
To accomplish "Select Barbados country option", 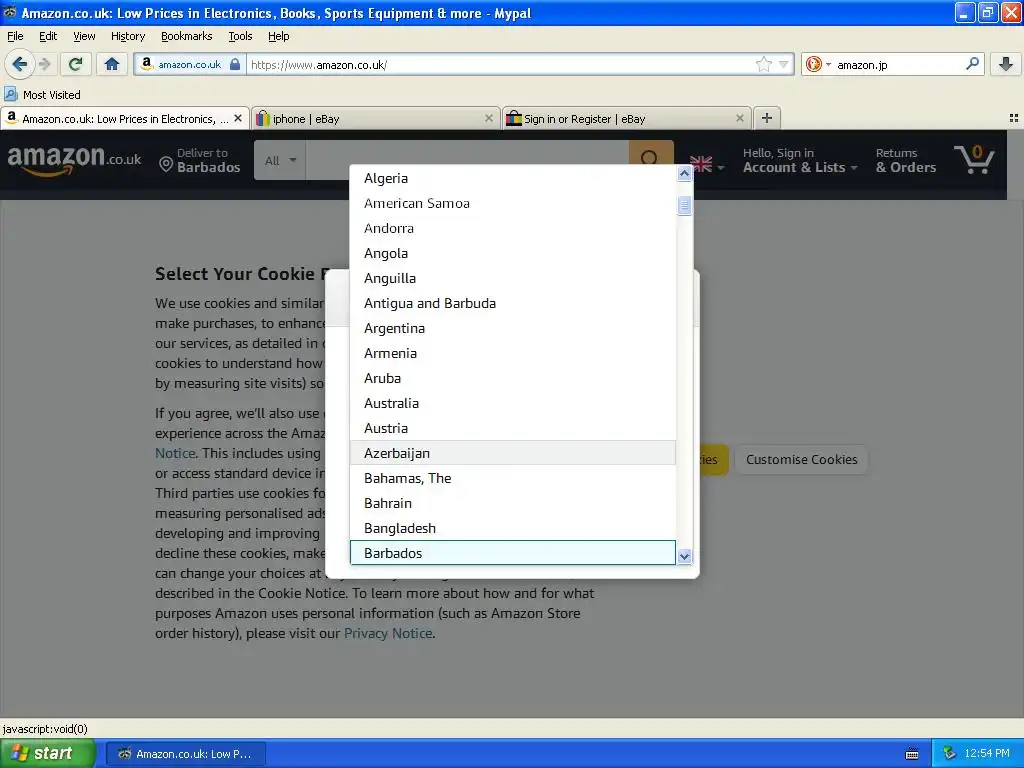I will point(513,552).
